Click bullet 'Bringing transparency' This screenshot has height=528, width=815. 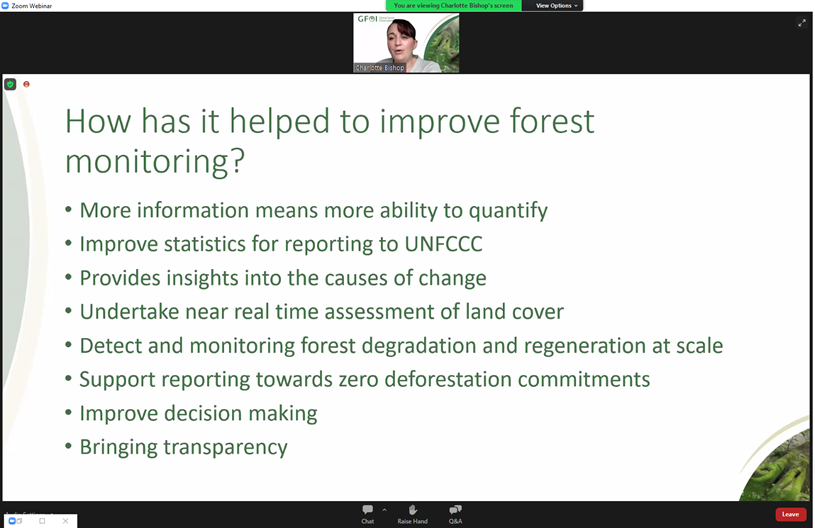click(x=183, y=447)
